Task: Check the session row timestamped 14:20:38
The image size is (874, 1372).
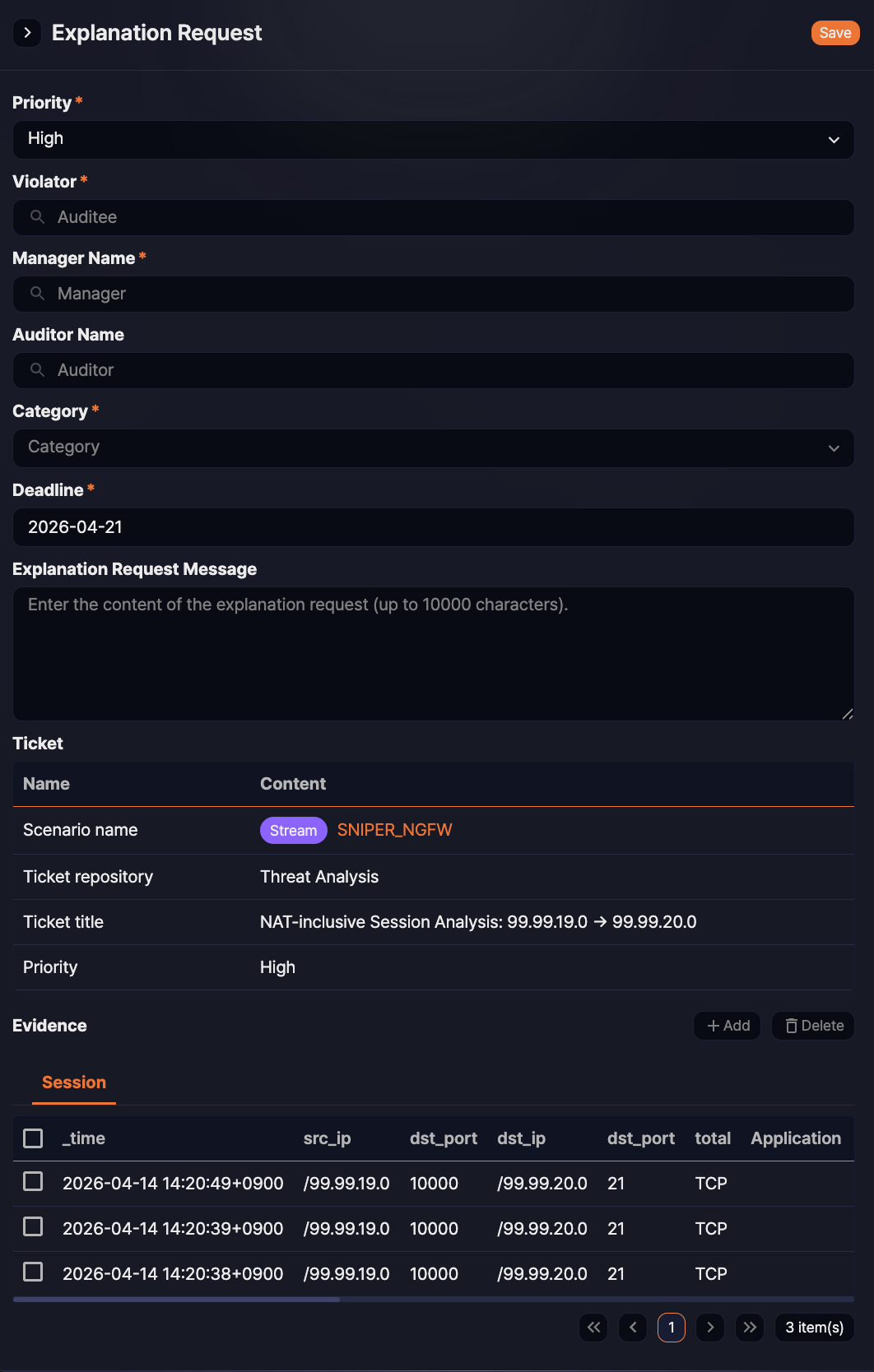Action: pyautogui.click(x=33, y=1272)
